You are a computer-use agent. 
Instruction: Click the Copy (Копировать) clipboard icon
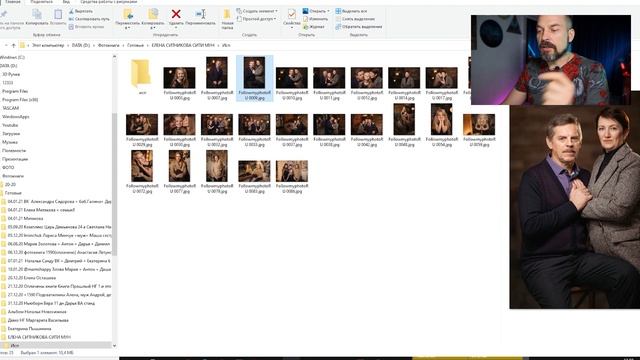point(37,15)
